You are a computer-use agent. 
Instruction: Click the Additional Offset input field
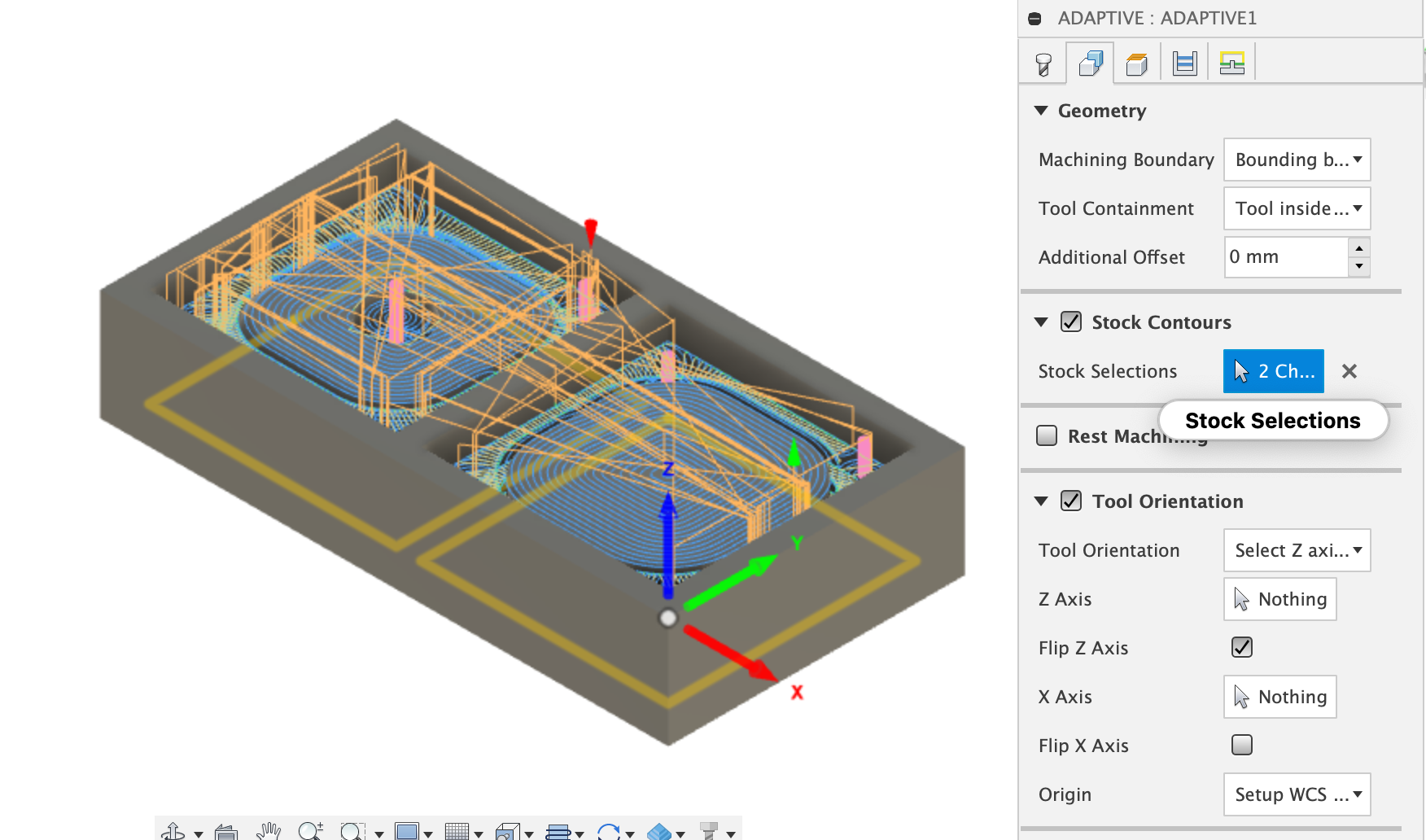pos(1287,257)
